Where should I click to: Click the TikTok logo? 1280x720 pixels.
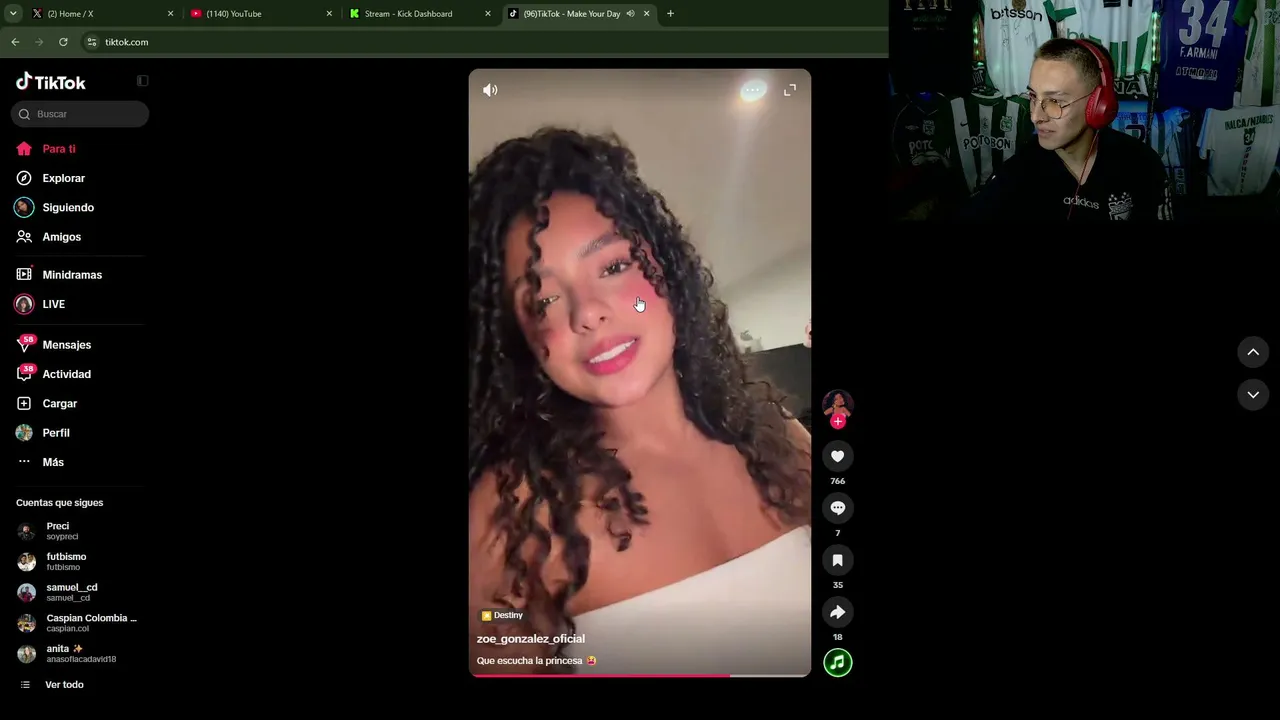pyautogui.click(x=51, y=82)
